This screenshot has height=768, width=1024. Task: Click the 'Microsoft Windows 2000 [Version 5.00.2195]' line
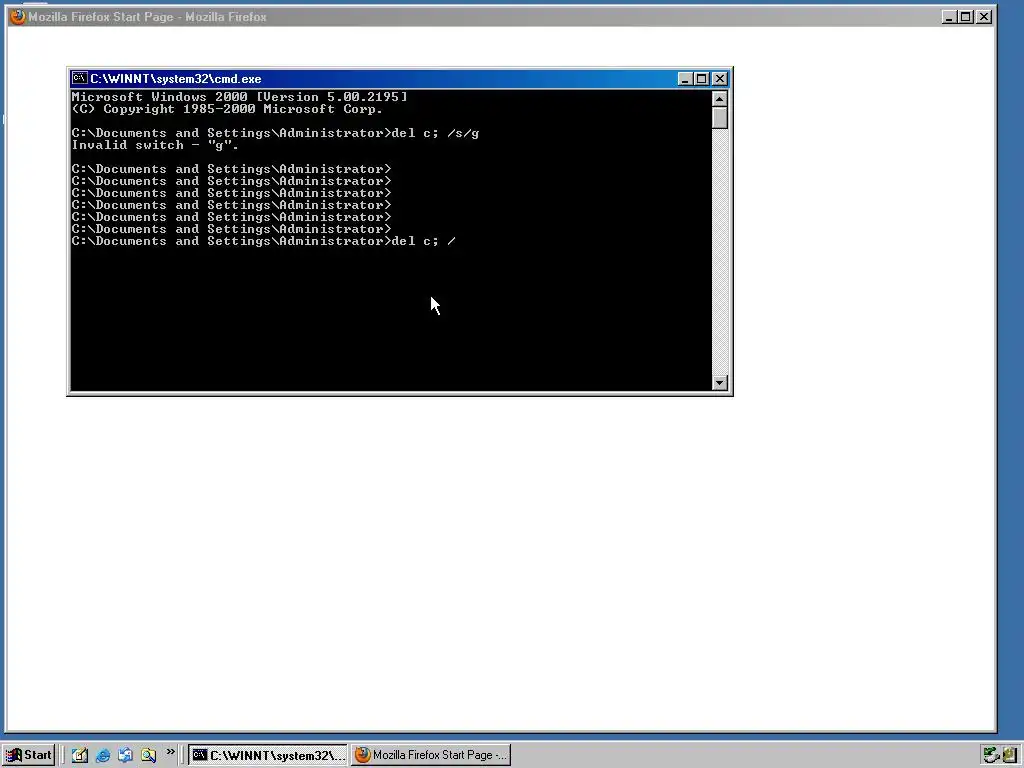(239, 97)
